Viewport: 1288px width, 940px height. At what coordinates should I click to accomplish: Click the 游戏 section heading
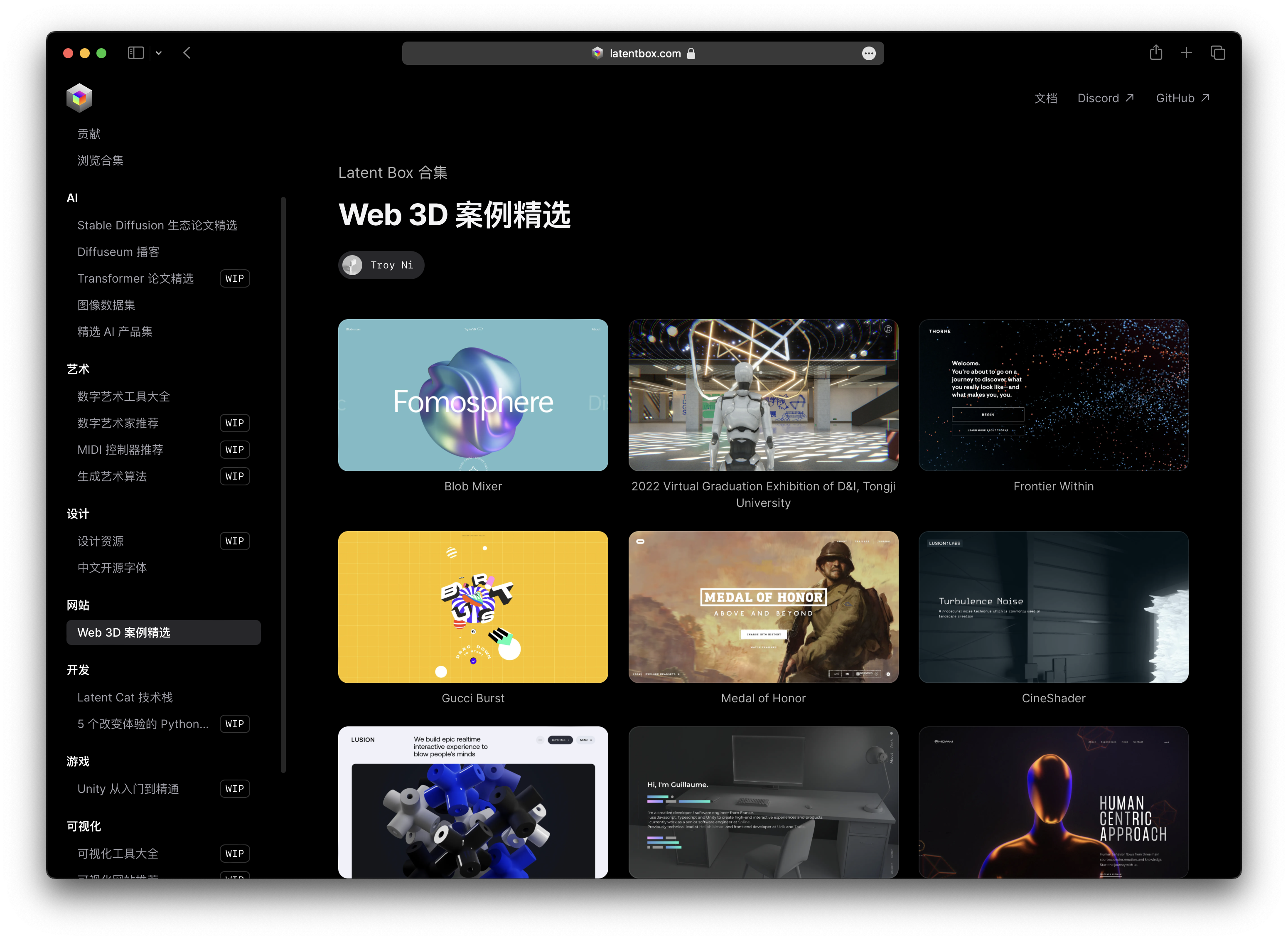click(x=78, y=761)
